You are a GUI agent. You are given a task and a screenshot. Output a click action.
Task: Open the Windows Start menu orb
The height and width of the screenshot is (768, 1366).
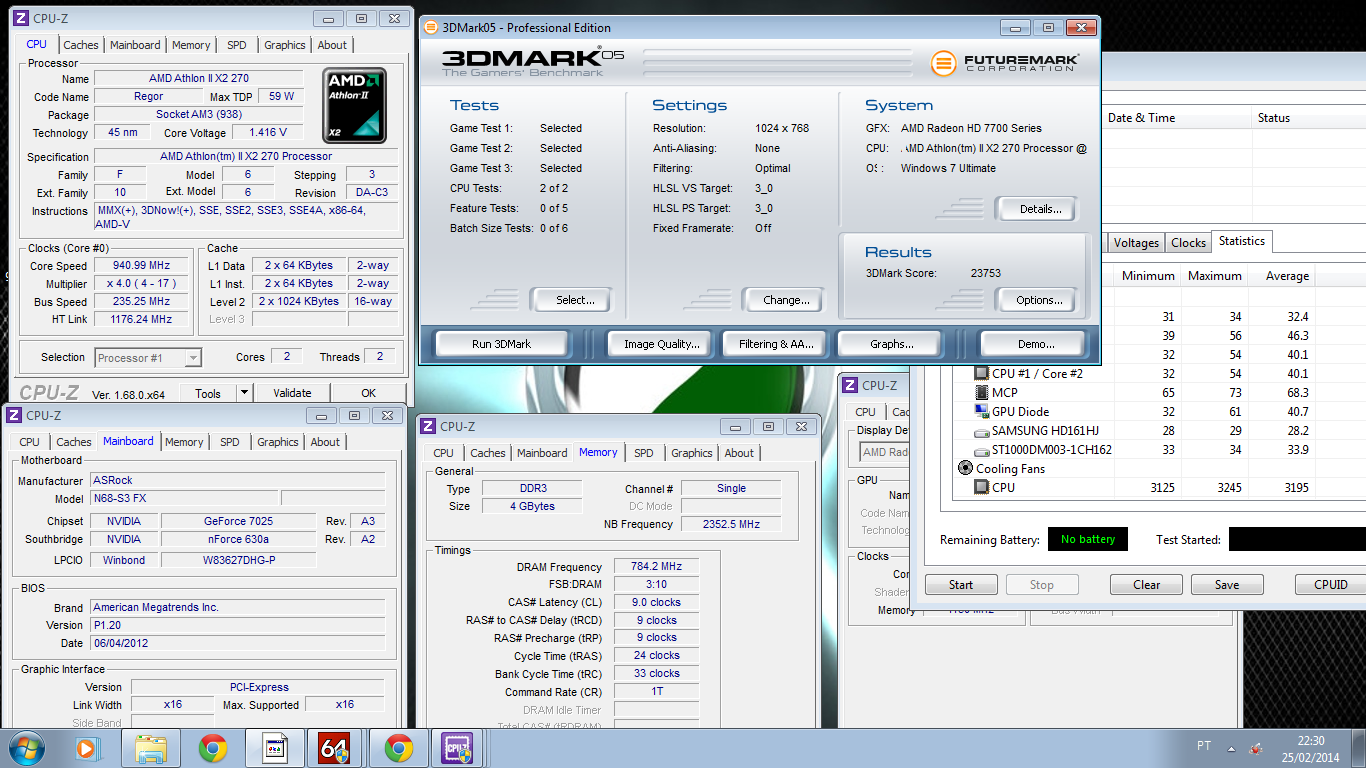click(x=26, y=748)
